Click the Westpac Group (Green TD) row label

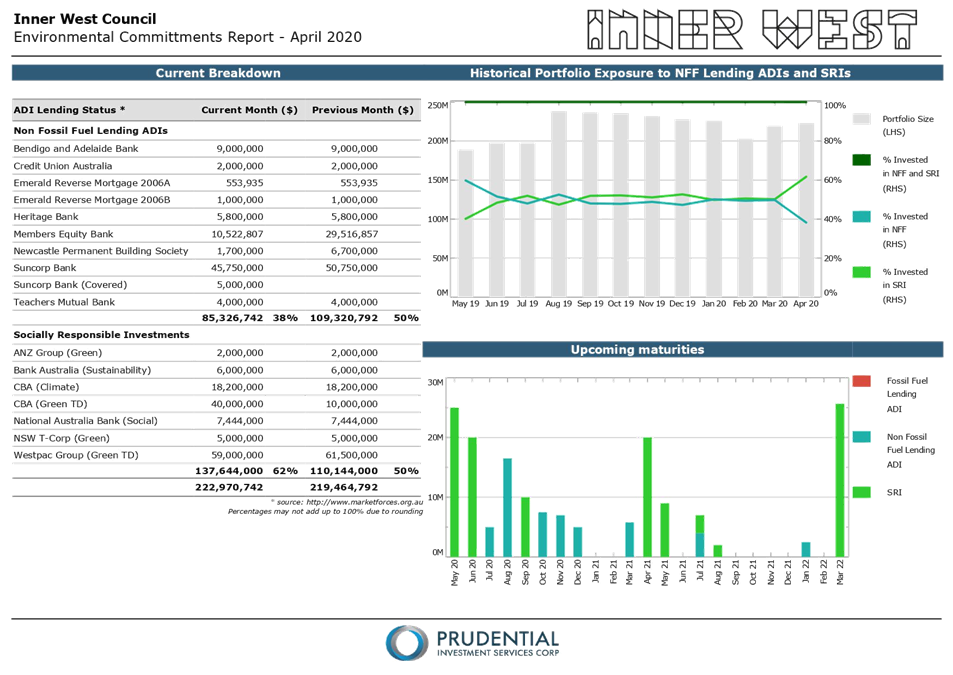click(x=76, y=455)
